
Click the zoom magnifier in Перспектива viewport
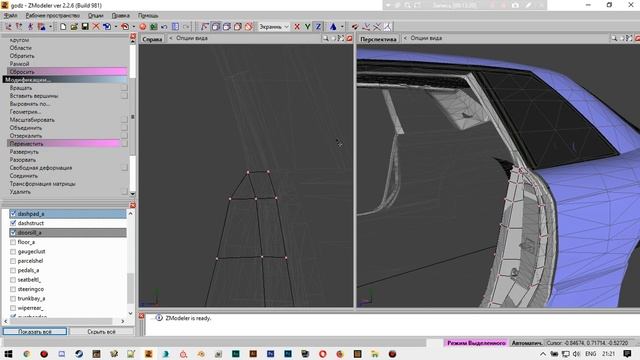(614, 38)
